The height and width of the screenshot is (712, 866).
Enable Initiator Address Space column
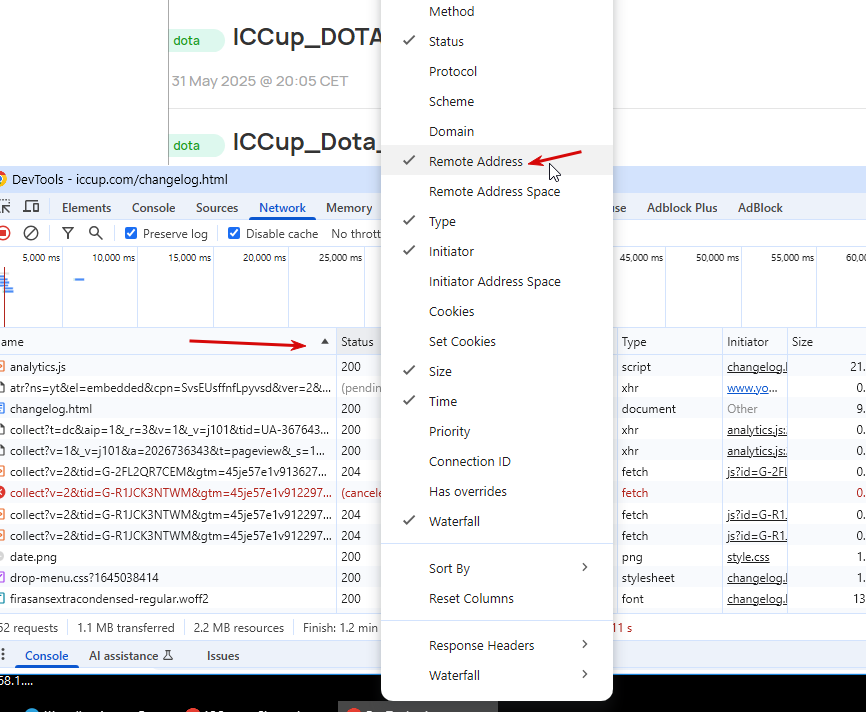tap(497, 281)
